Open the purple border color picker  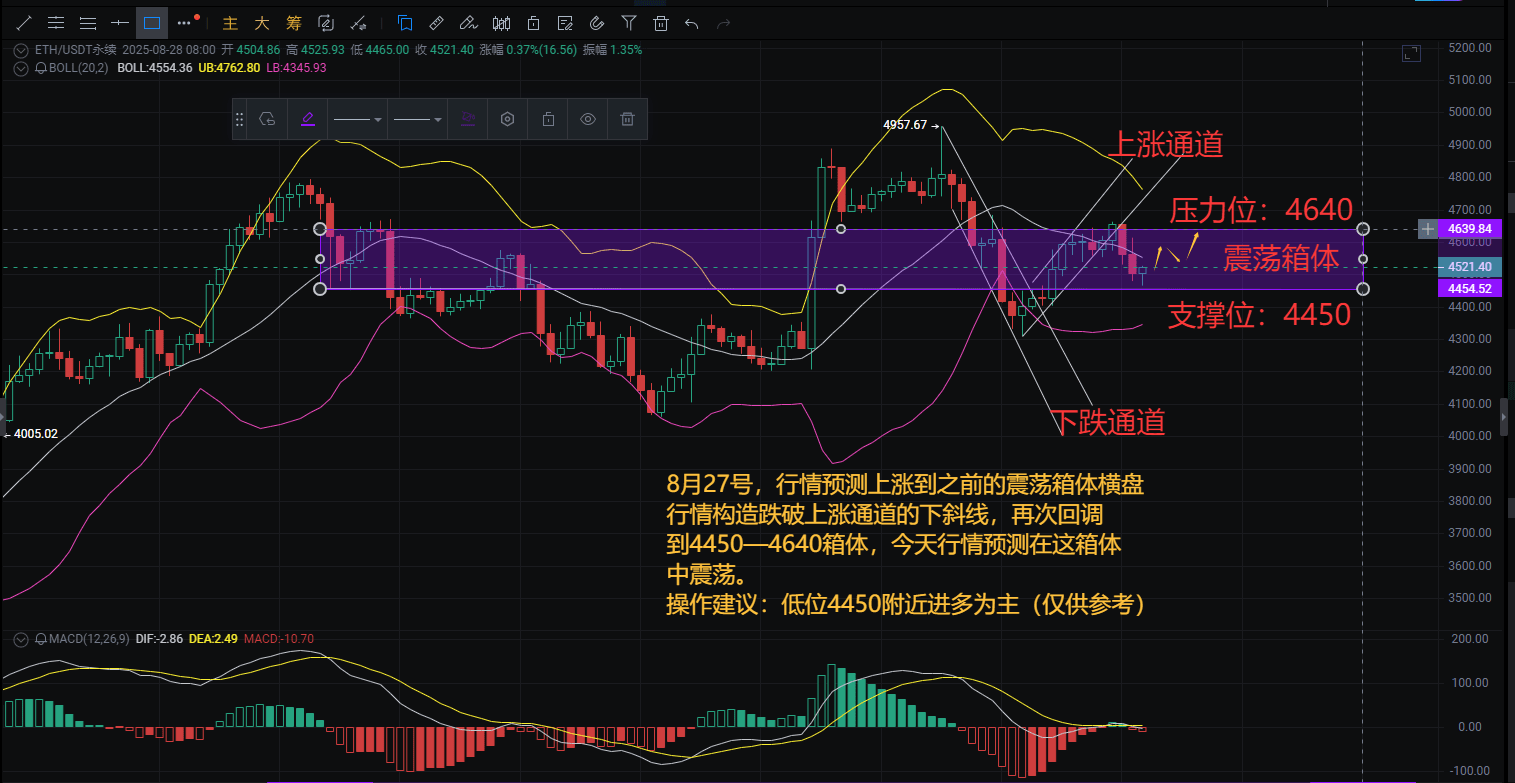307,119
